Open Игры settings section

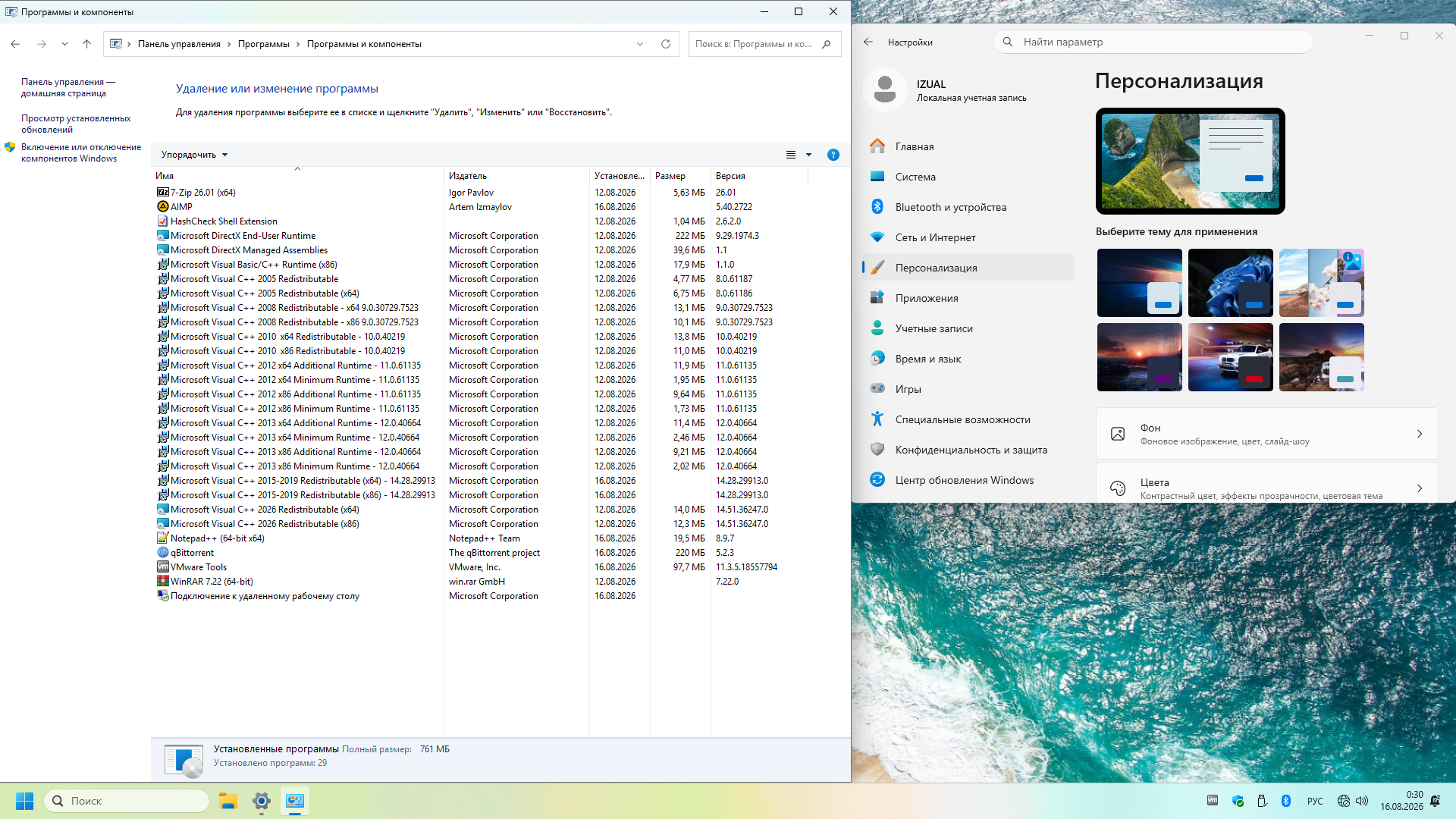tap(968, 389)
